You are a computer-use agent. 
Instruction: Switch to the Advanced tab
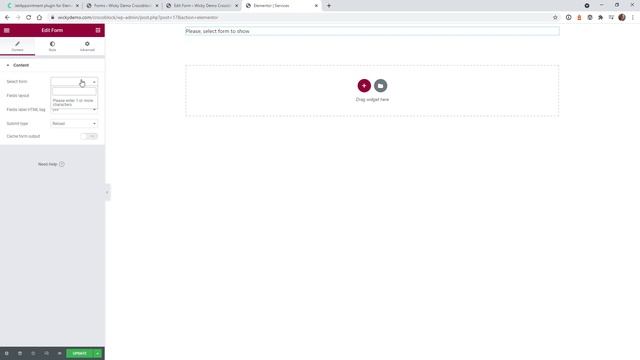[x=87, y=46]
